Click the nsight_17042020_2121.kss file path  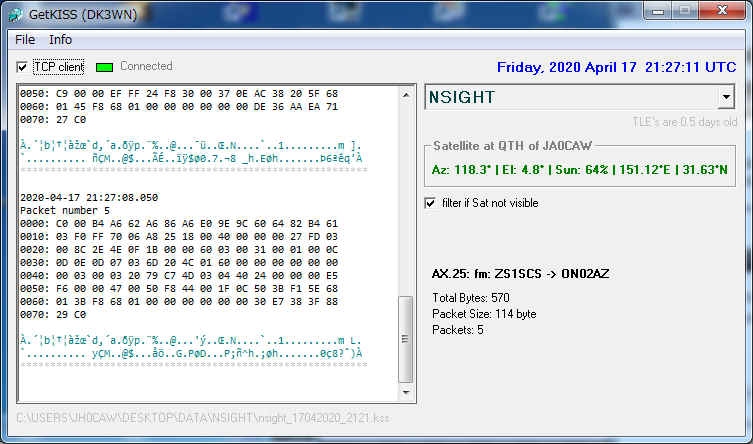point(203,418)
